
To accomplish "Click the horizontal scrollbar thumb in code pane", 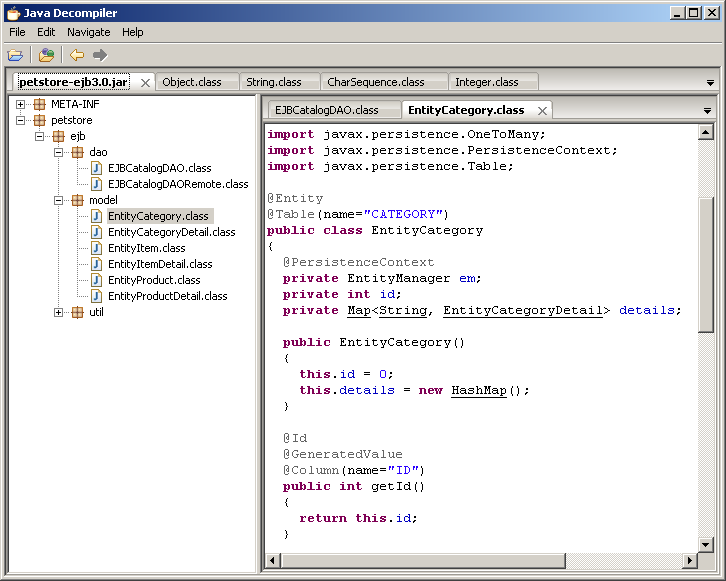I will pos(423,561).
